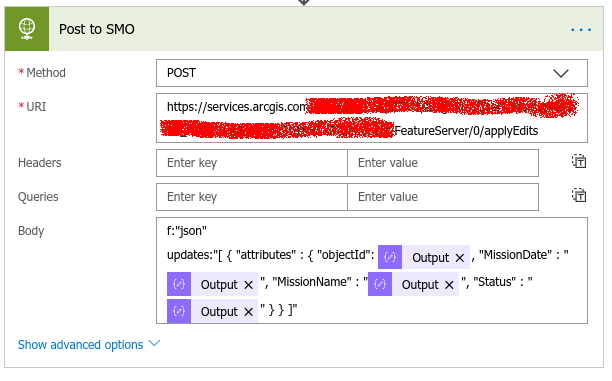Click the Queries Enter key field
The height and width of the screenshot is (381, 612).
point(252,197)
